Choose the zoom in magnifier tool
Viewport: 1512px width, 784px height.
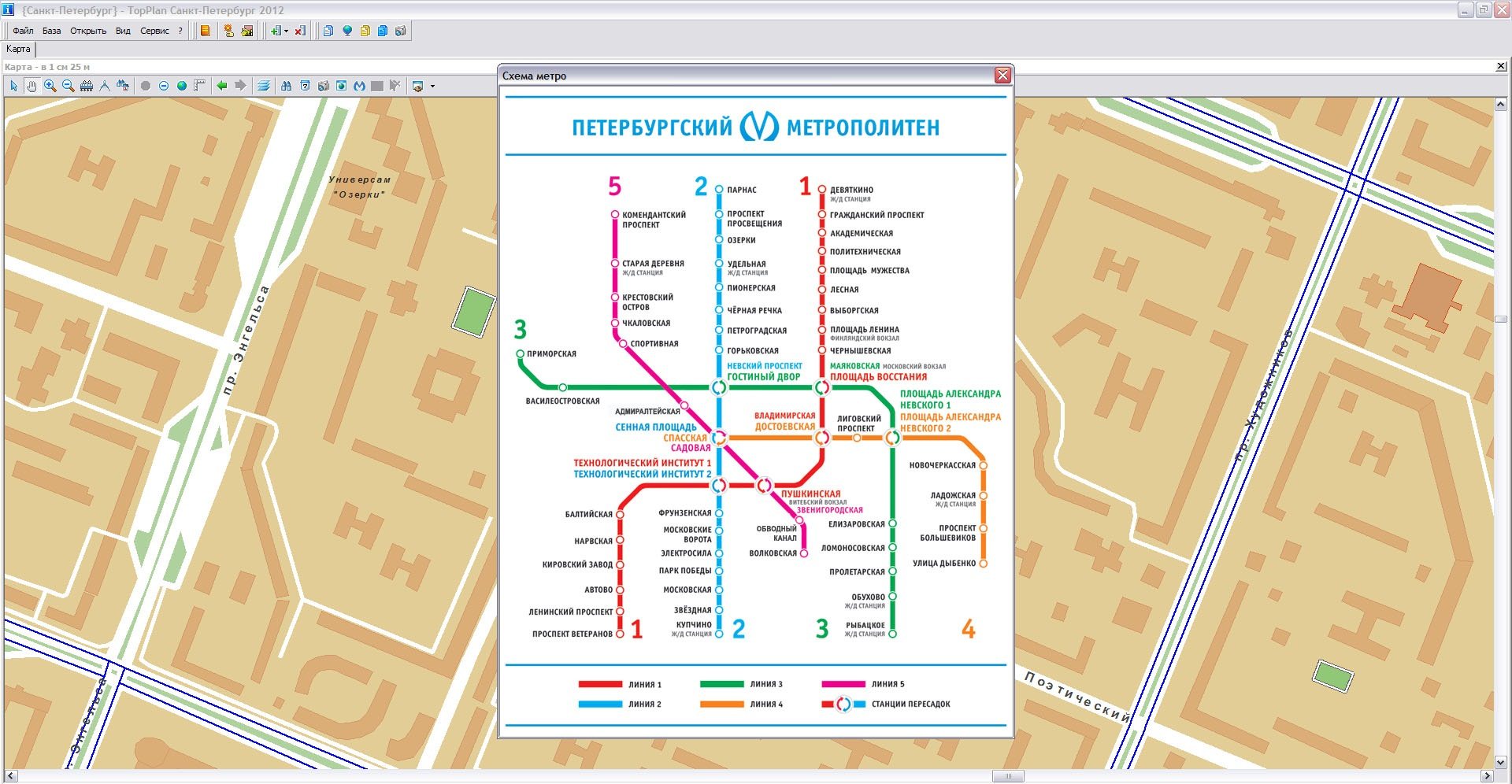click(50, 86)
